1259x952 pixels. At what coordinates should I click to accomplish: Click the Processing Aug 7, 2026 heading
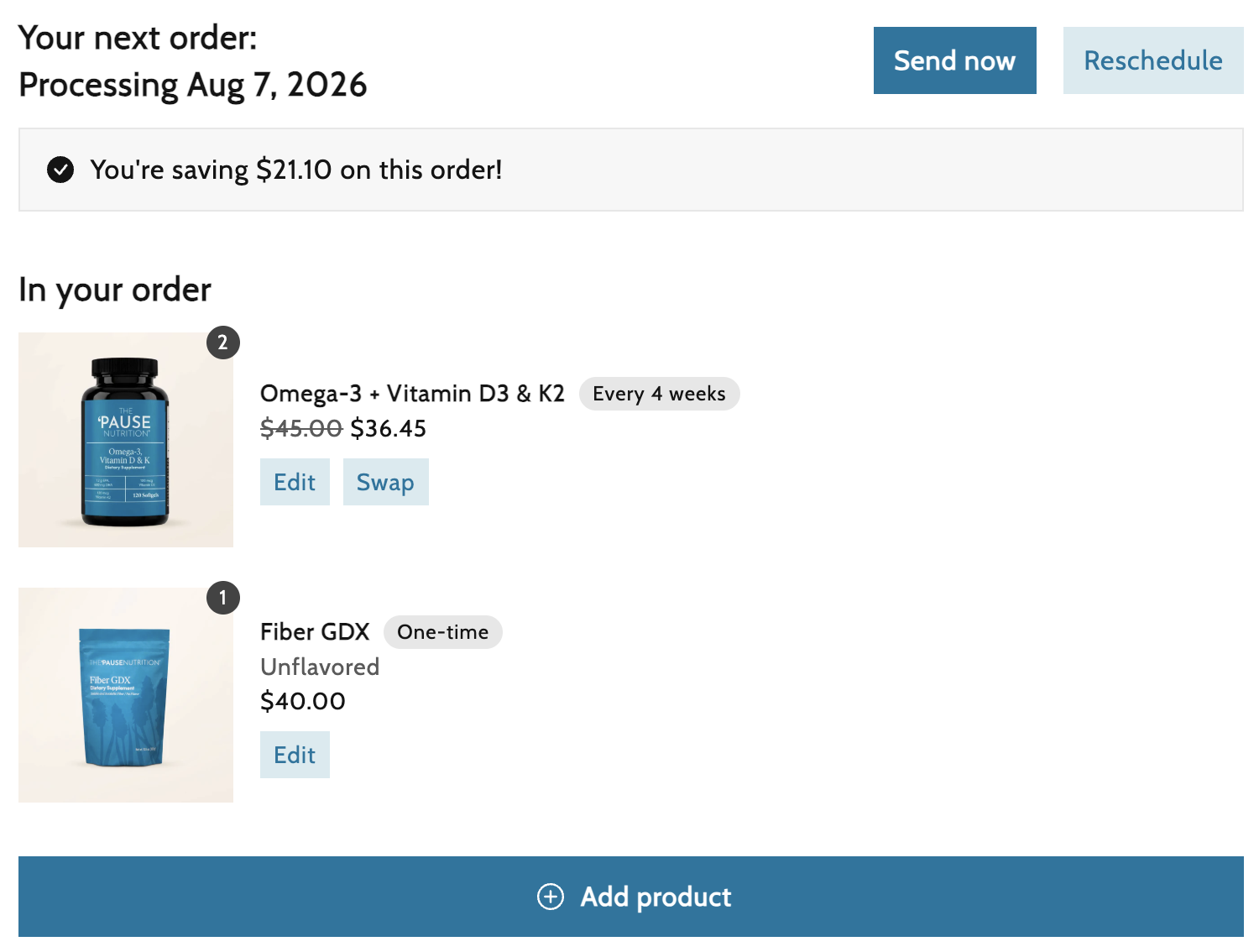[x=193, y=85]
